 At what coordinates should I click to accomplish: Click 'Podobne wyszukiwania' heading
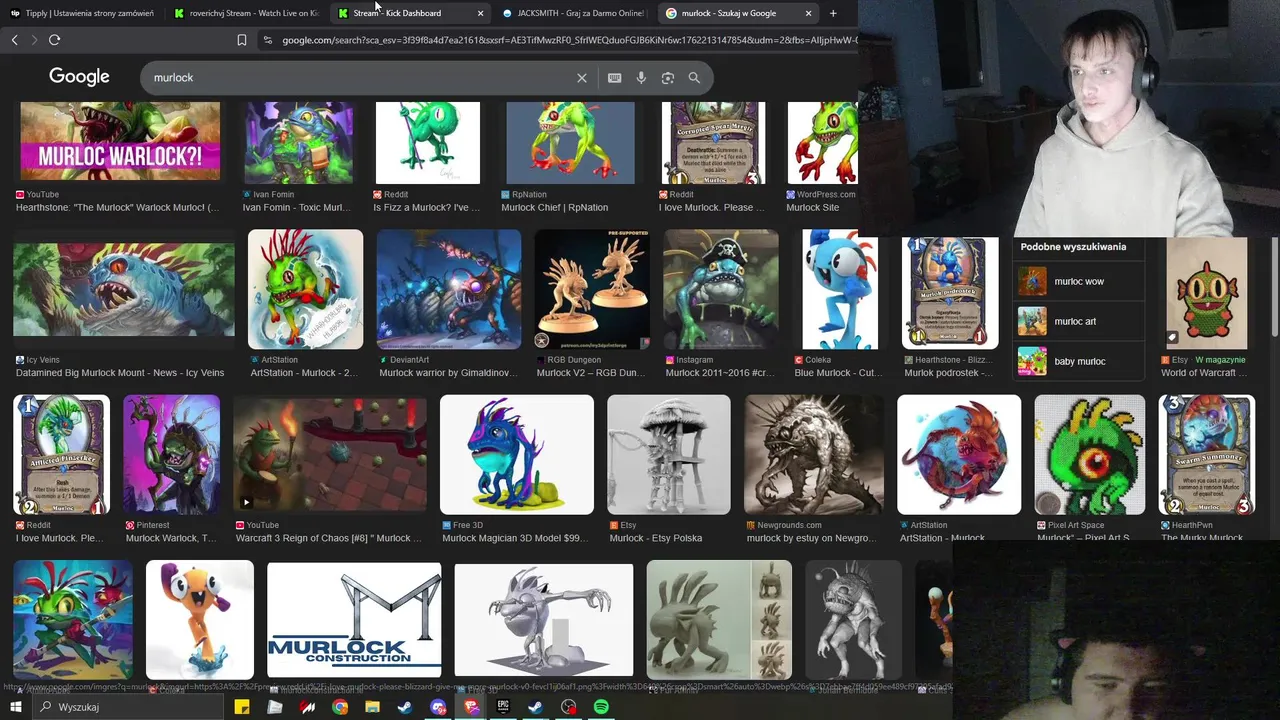pos(1073,247)
